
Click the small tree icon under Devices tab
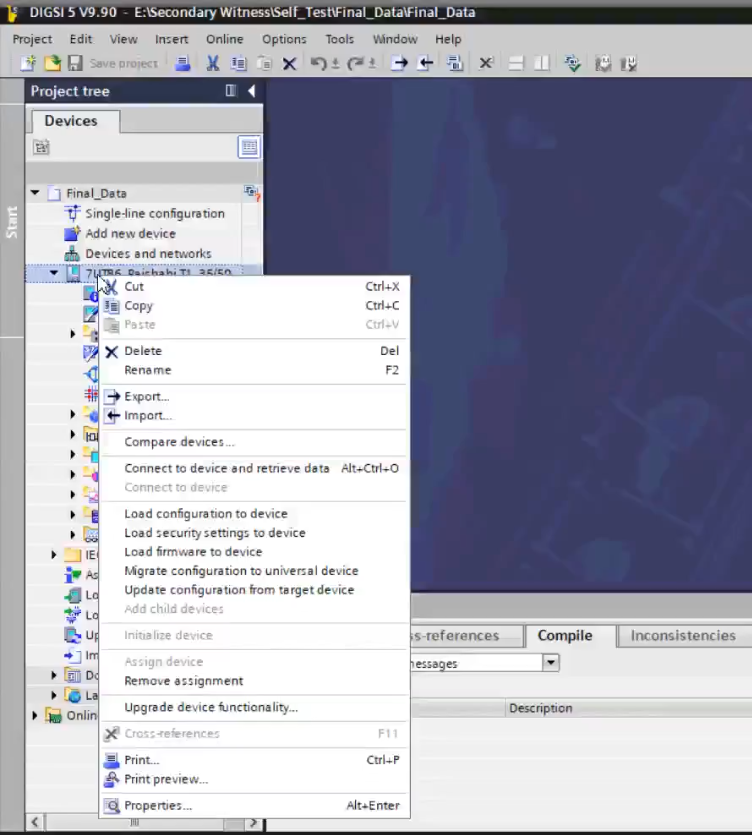coord(41,147)
